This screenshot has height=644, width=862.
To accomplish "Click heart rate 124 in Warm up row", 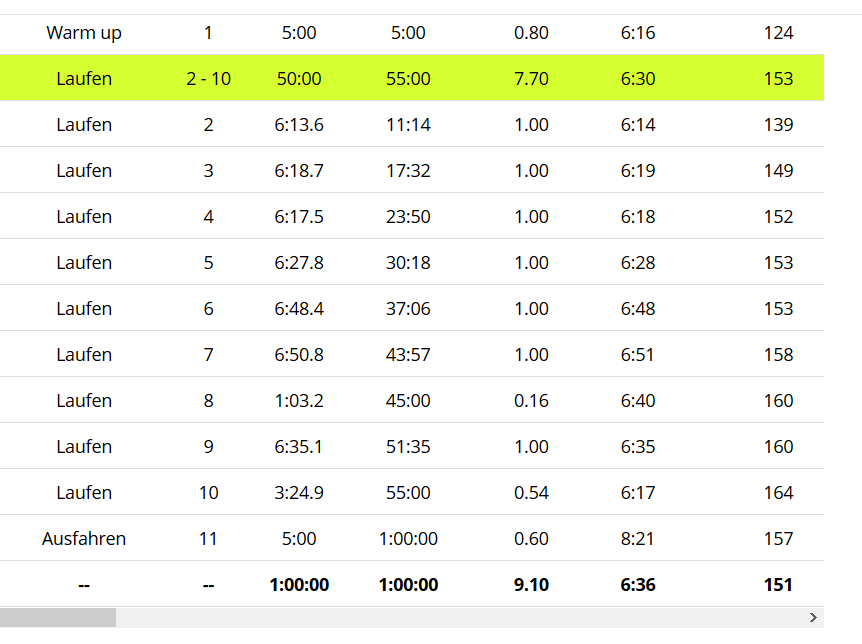I will point(778,33).
